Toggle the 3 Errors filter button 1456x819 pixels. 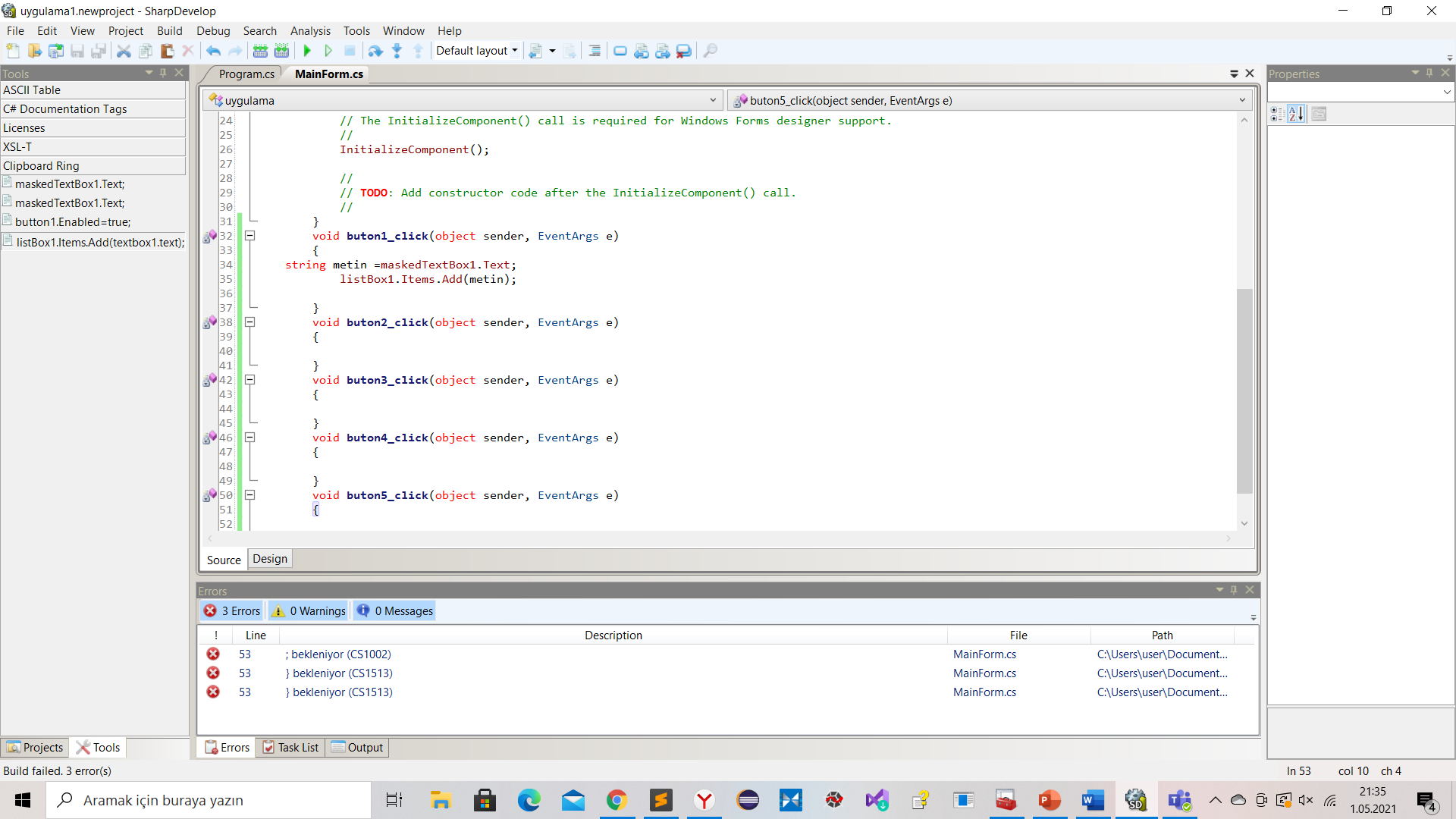(x=233, y=611)
